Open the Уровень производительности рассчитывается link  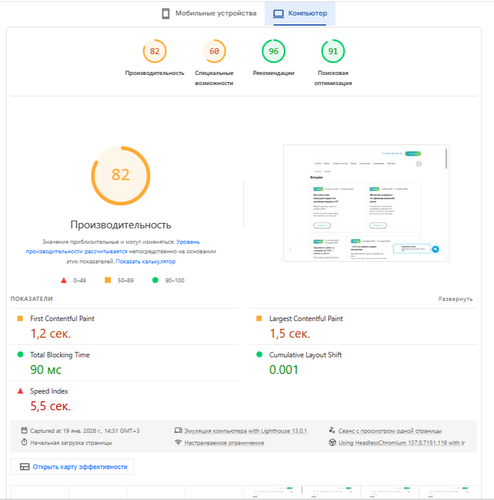pyautogui.click(x=113, y=246)
